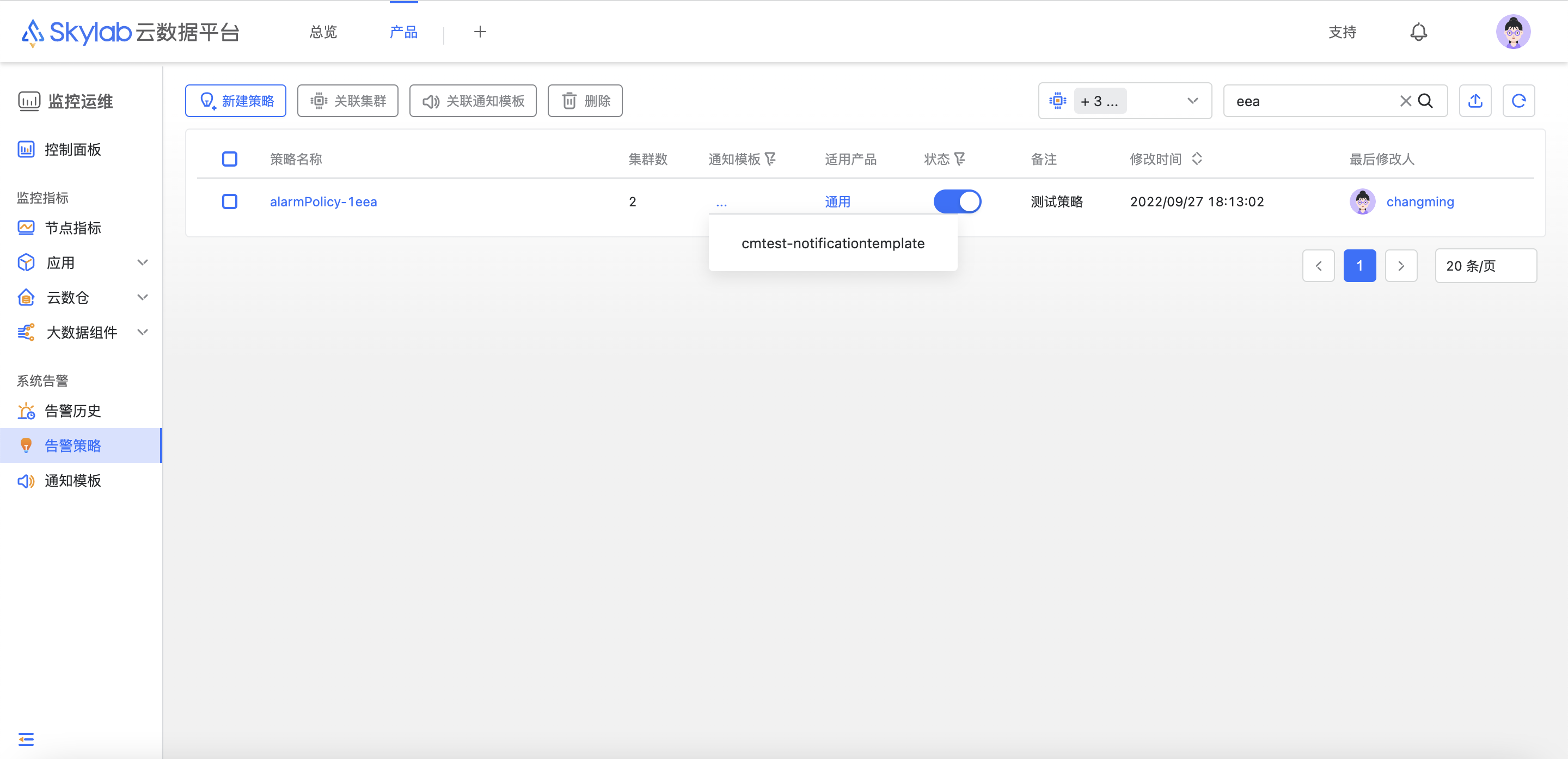
Task: Click the search magnifier icon
Action: tap(1425, 101)
